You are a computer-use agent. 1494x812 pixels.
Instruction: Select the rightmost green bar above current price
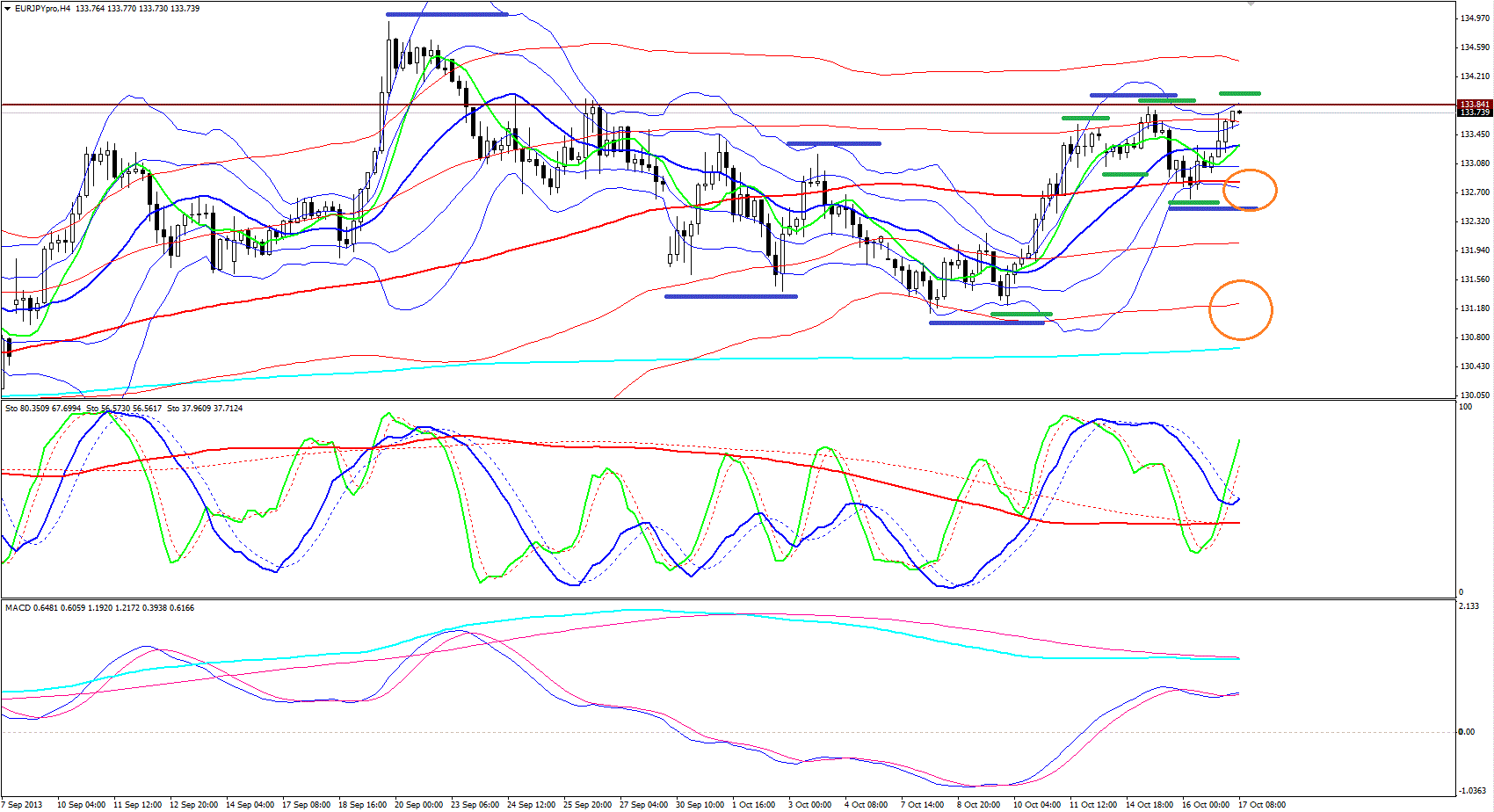pos(1239,93)
